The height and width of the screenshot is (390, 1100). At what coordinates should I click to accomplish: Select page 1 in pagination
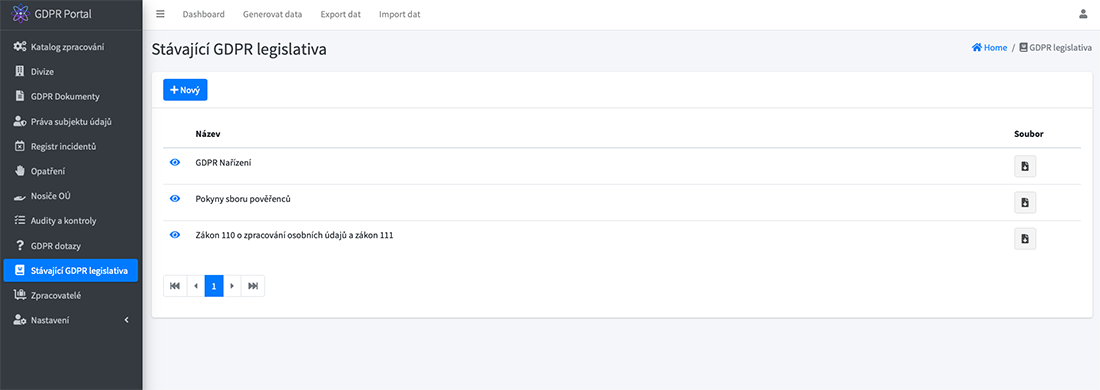click(x=214, y=286)
